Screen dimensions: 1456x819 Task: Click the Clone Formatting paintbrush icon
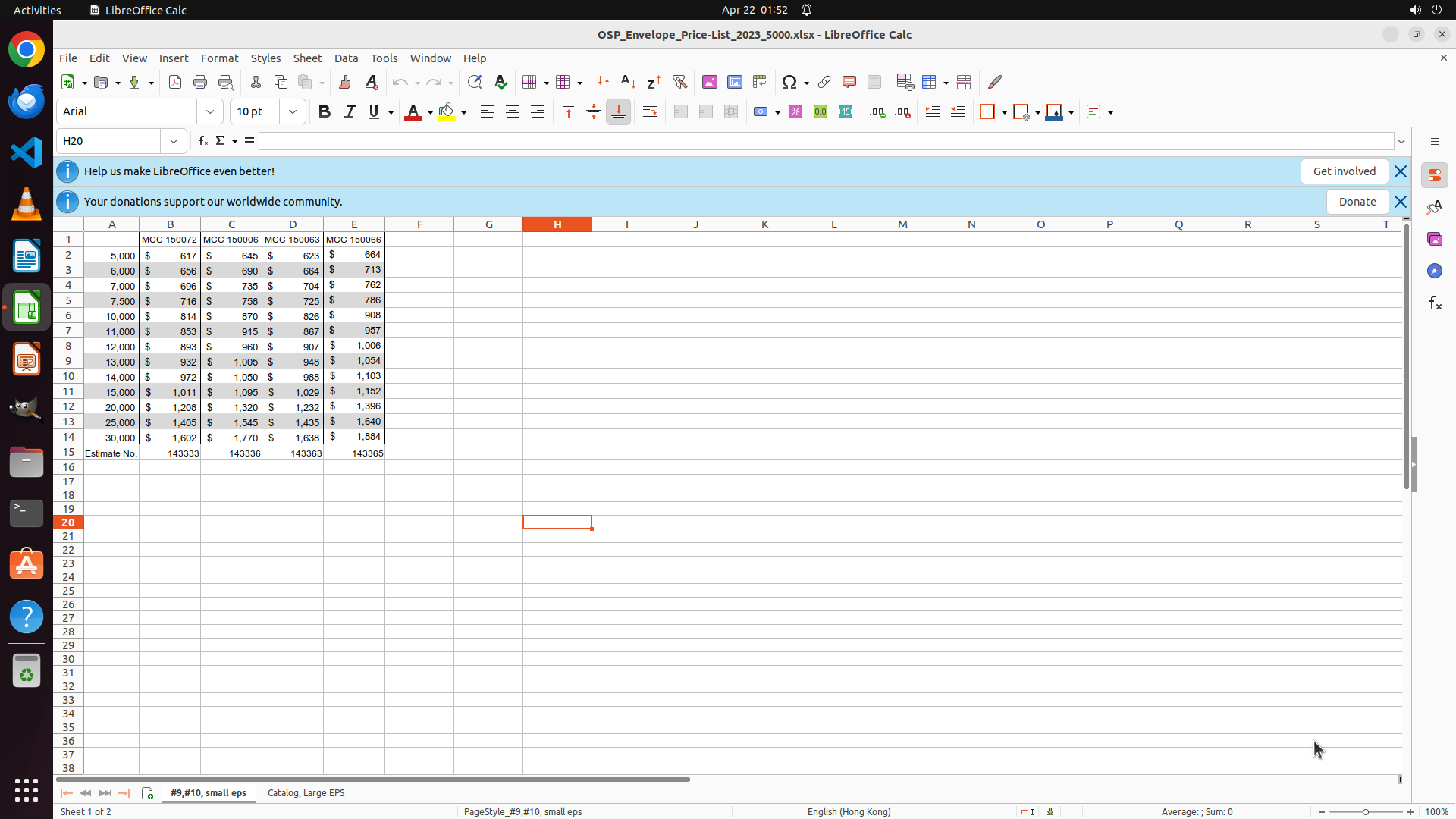click(x=345, y=83)
